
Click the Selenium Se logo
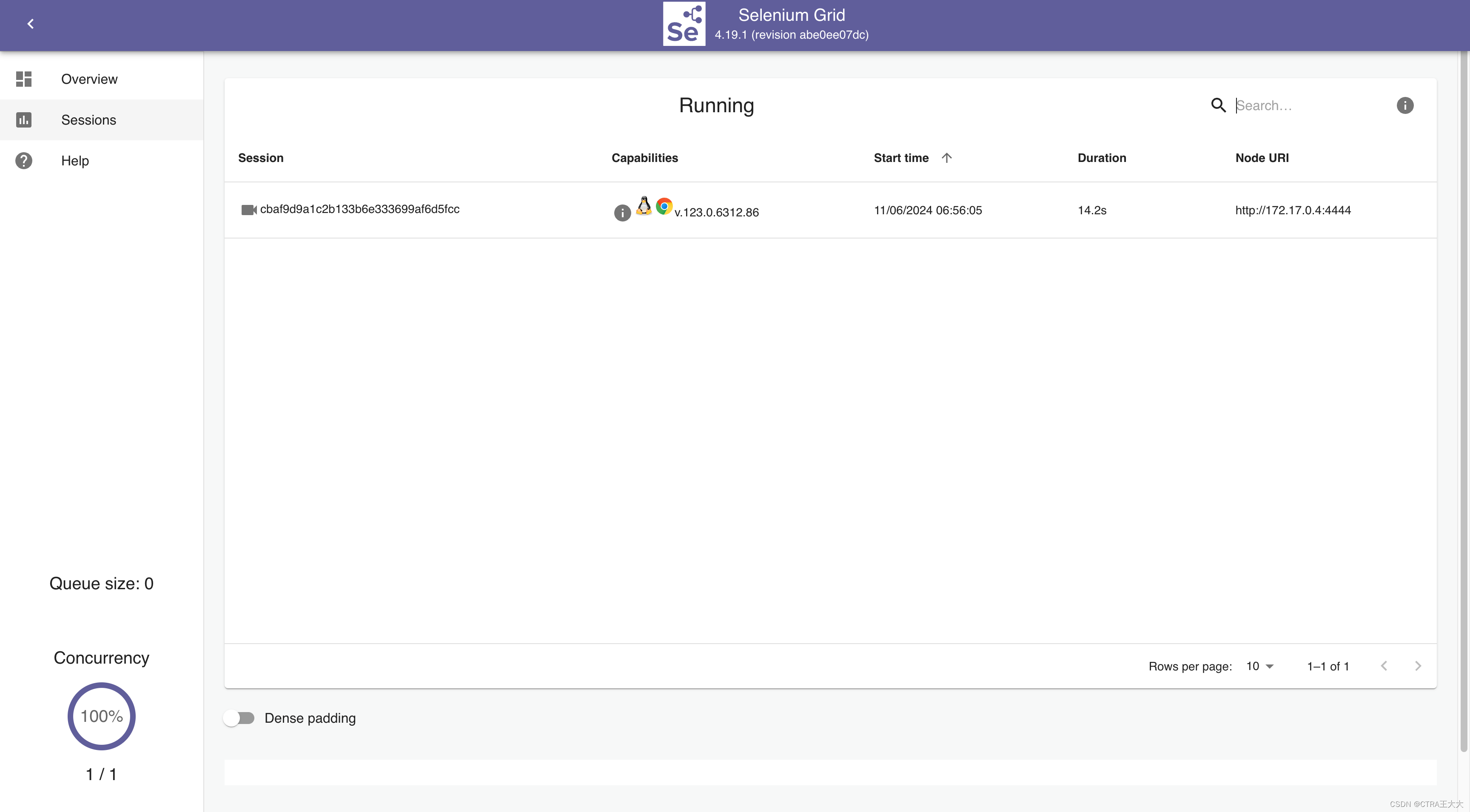(x=684, y=24)
